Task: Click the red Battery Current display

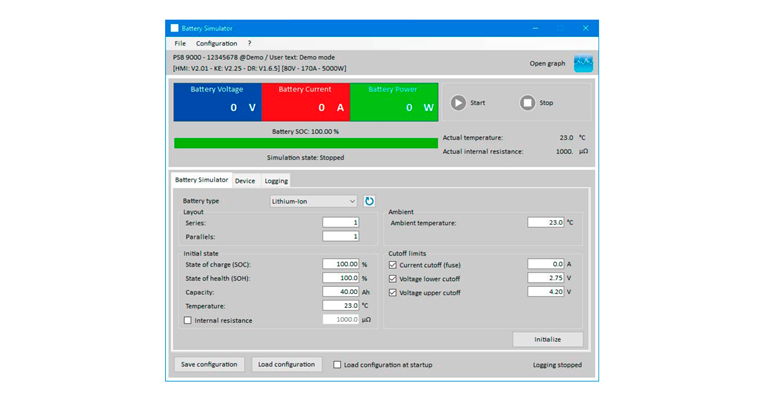Action: click(x=306, y=102)
